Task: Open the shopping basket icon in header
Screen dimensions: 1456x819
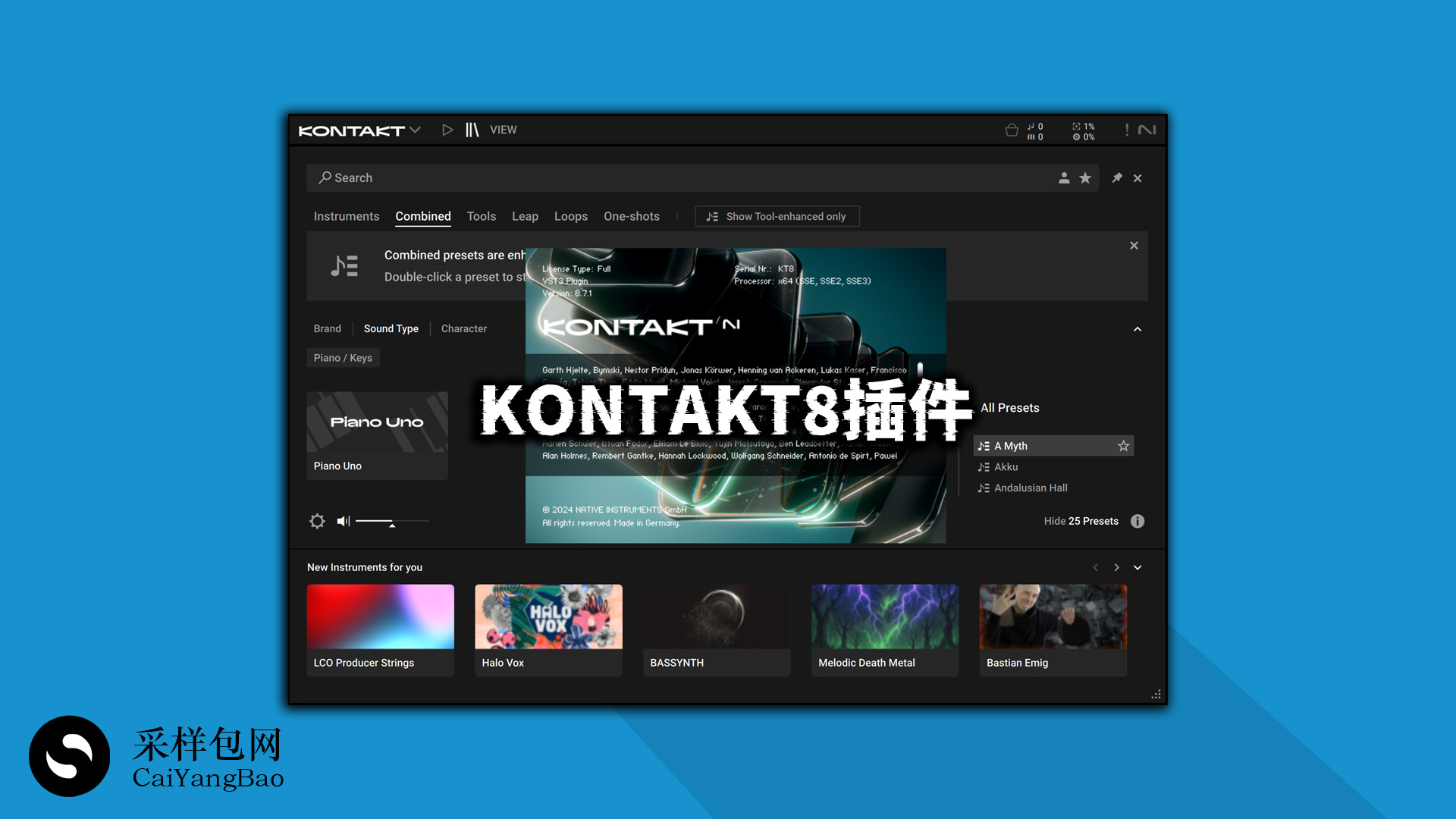Action: 1012,130
